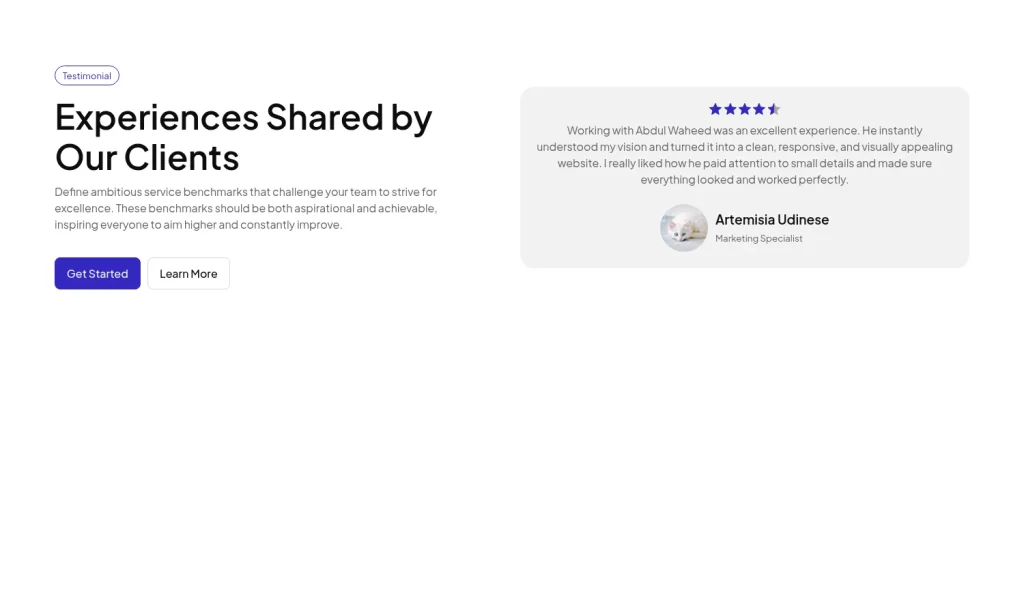Image resolution: width=1024 pixels, height=598 pixels.
Task: Click the middle rating star
Action: (x=744, y=109)
